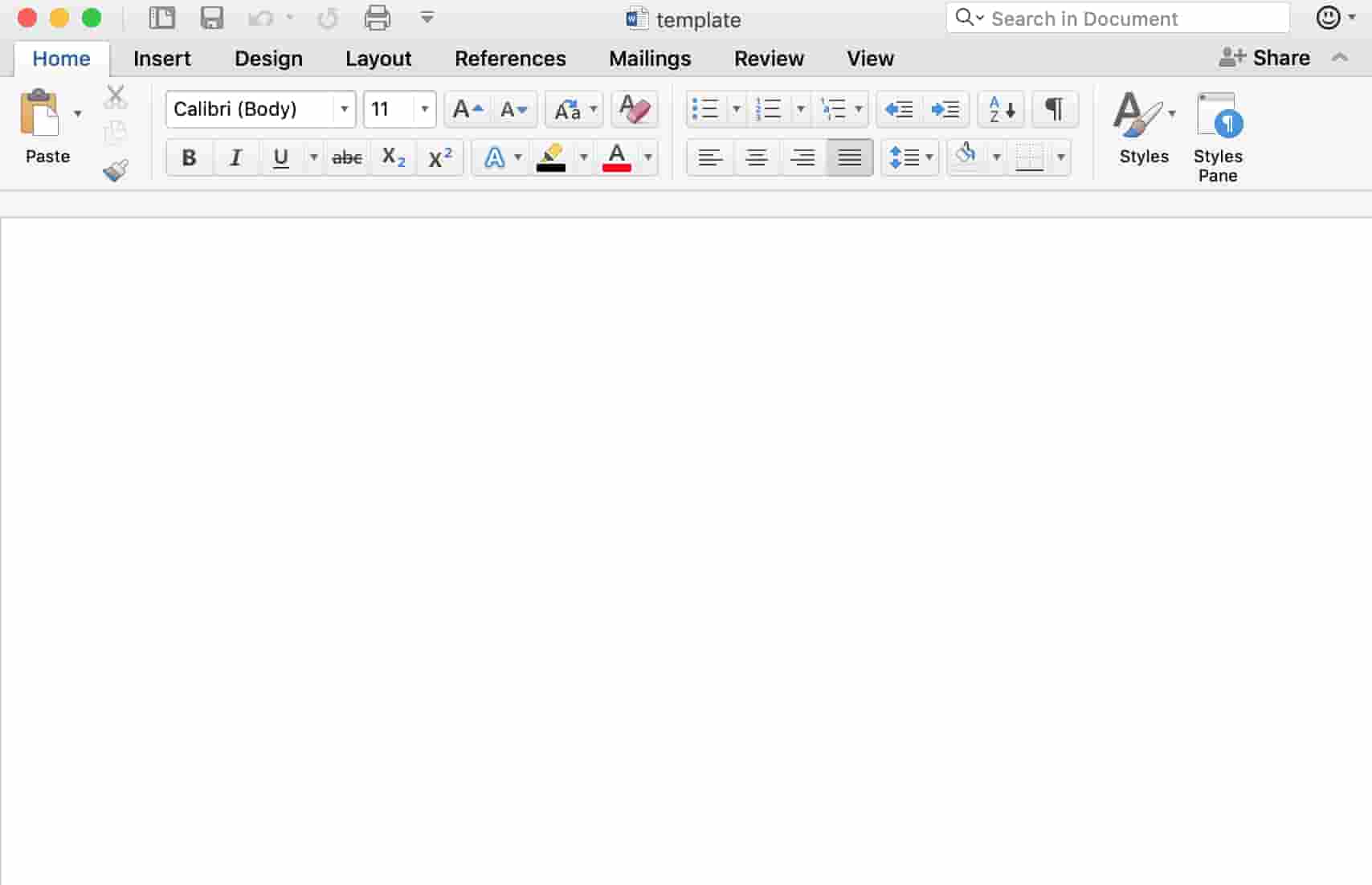This screenshot has width=1372, height=885.
Task: Click the Paste clipboard icon
Action: tap(40, 112)
